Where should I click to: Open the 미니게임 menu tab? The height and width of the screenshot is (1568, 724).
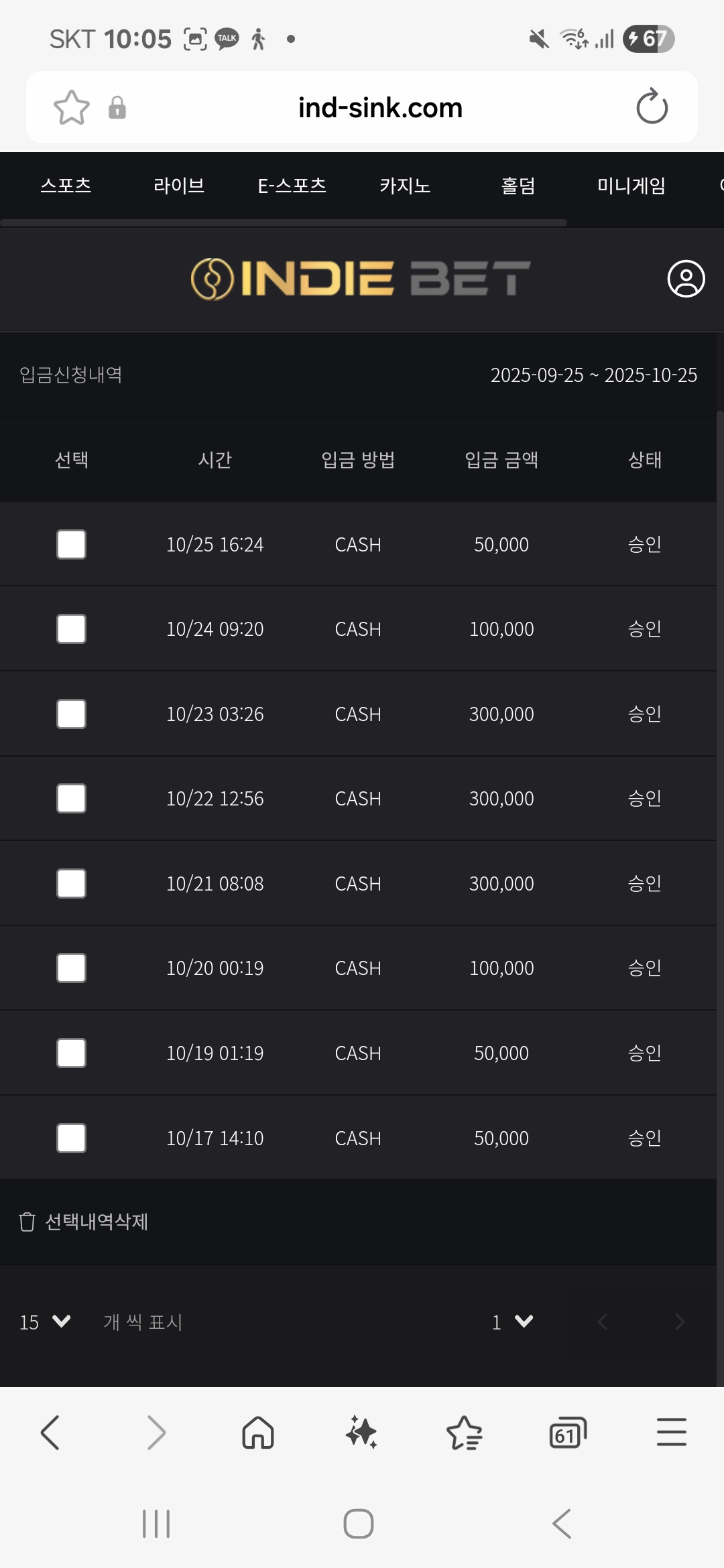tap(631, 186)
